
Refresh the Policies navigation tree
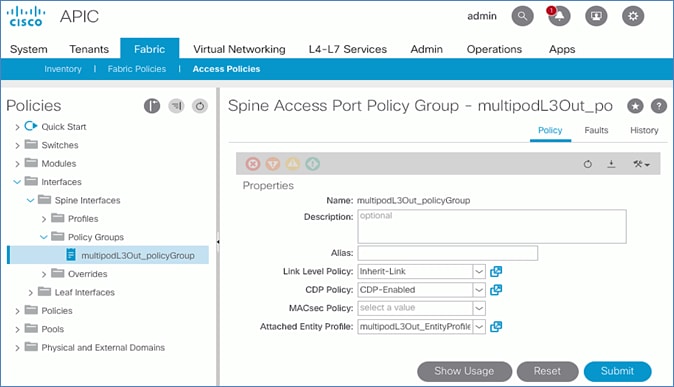(x=200, y=106)
